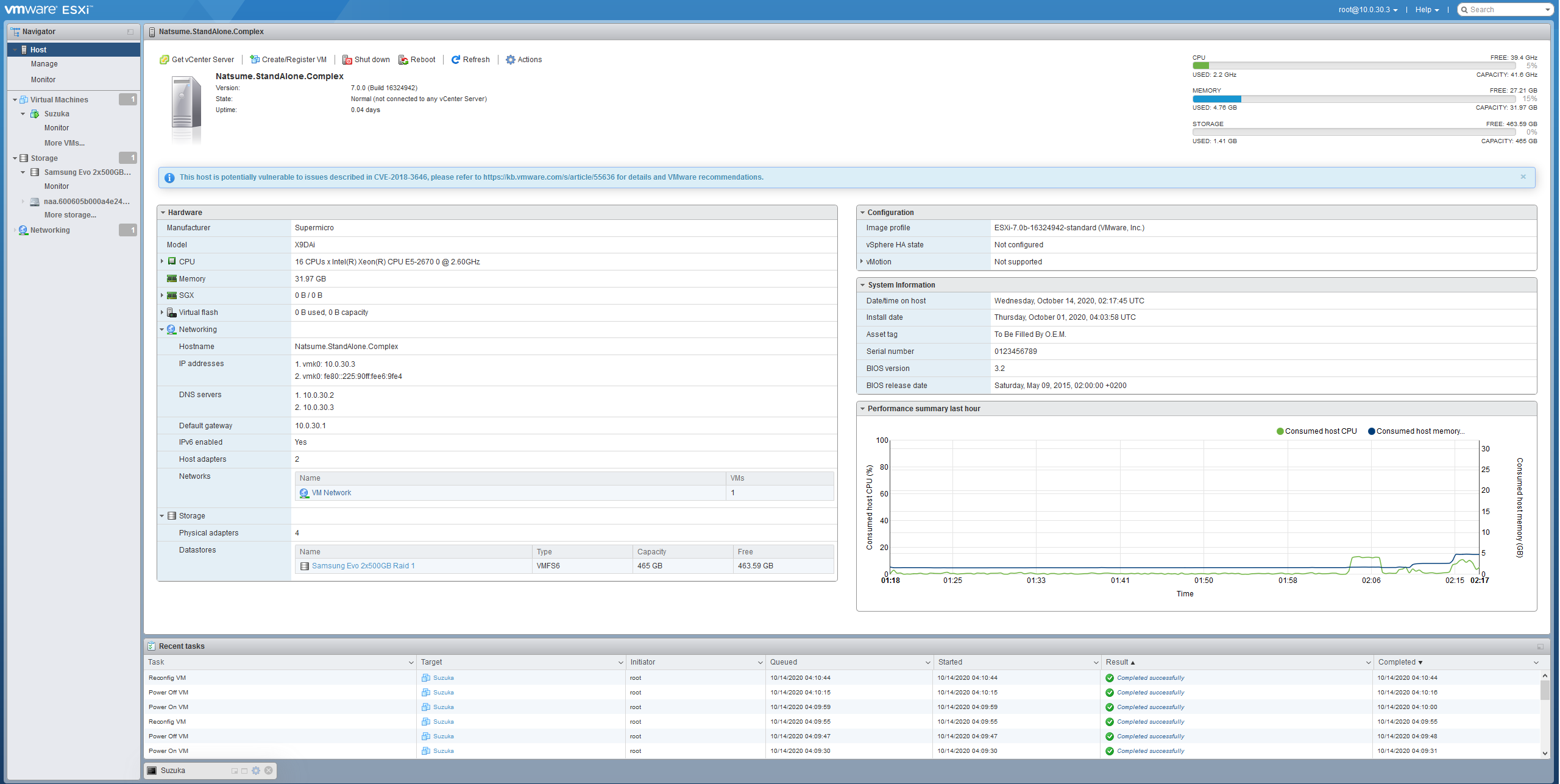The image size is (1560, 784).
Task: Click the Reboot host icon
Action: pos(403,60)
